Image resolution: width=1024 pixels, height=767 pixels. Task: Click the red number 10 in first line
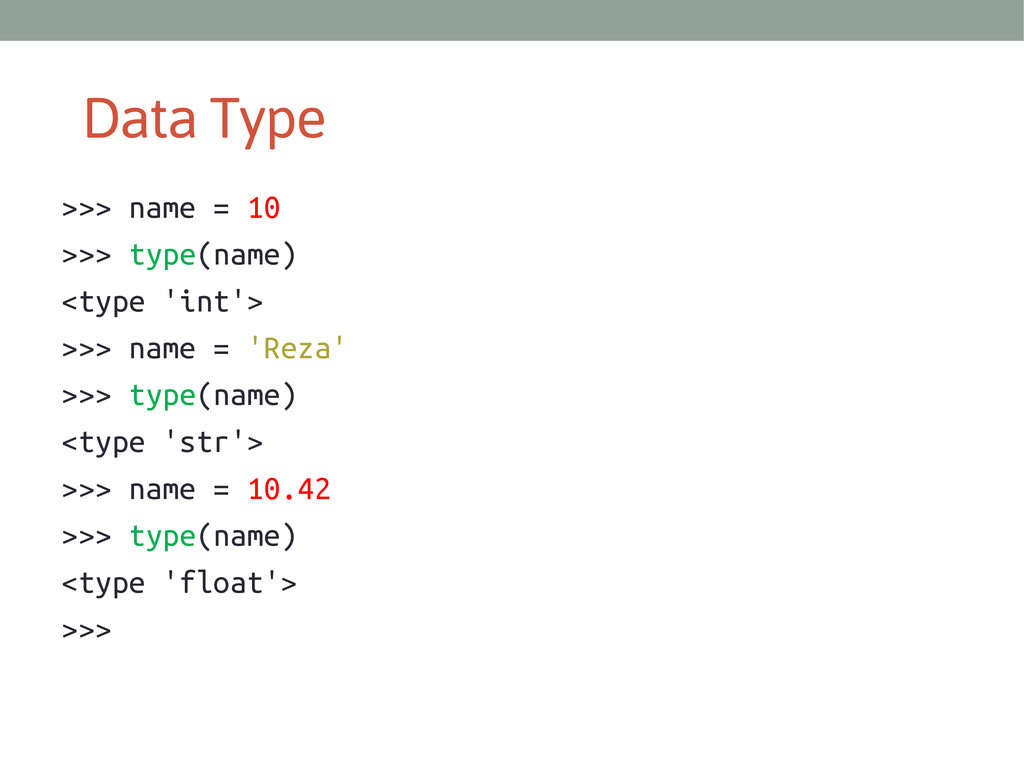(x=264, y=209)
